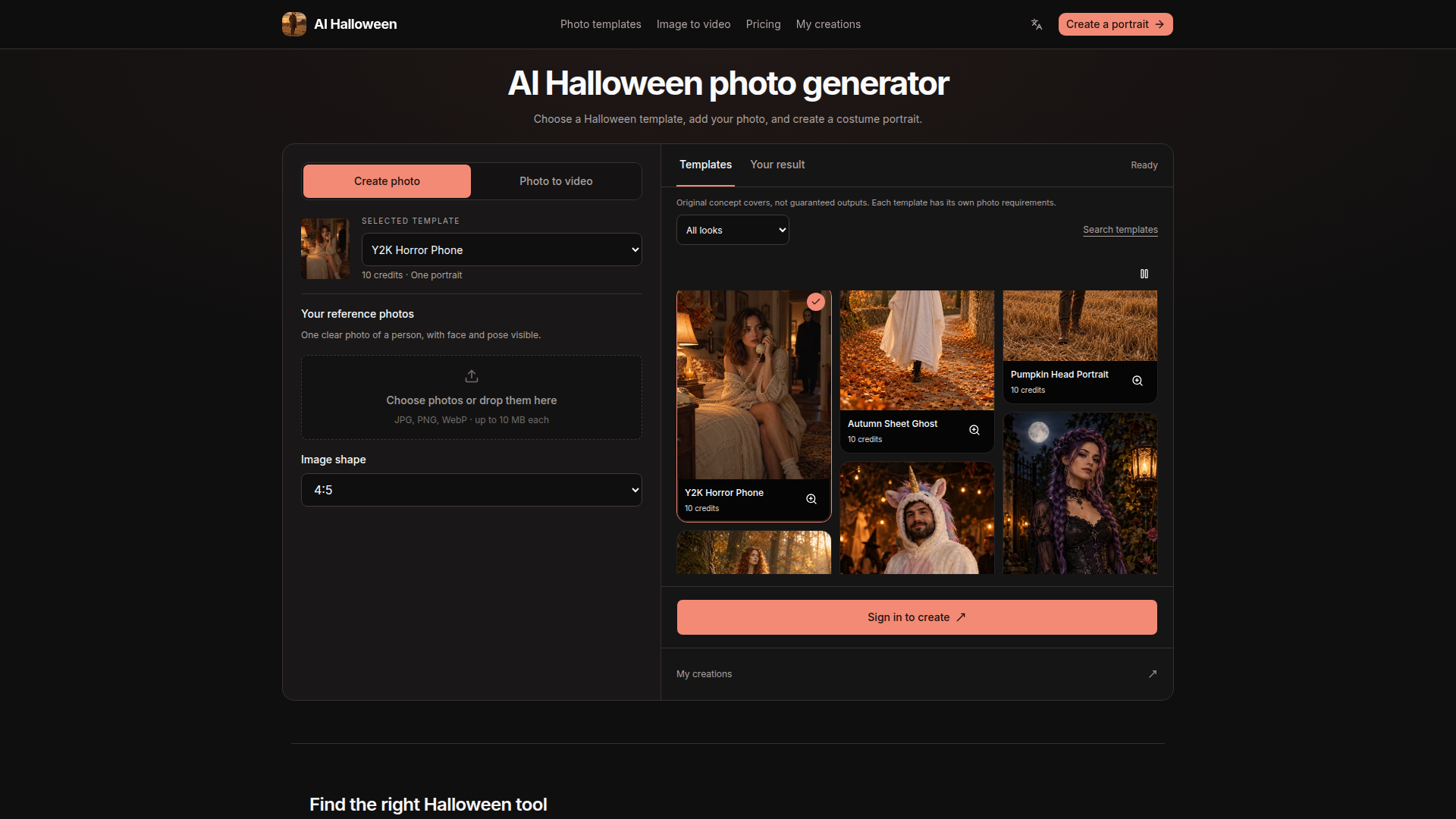Click the Create a portrait button

click(x=1116, y=24)
